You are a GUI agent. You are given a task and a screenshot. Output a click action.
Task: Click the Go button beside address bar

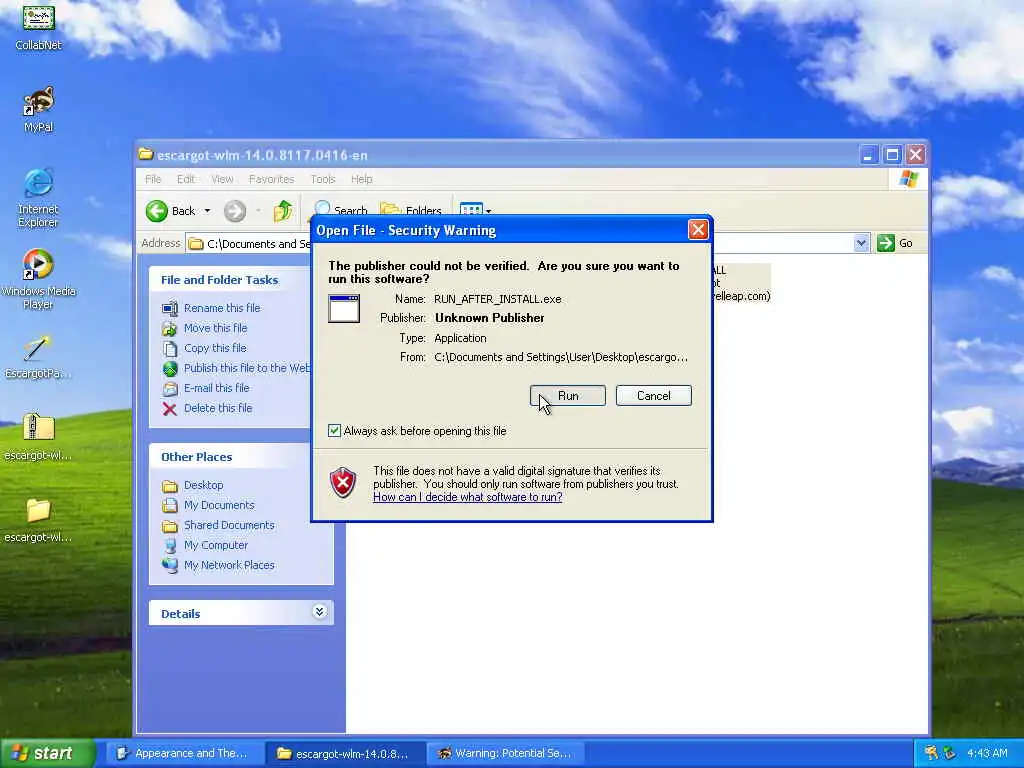[x=895, y=243]
